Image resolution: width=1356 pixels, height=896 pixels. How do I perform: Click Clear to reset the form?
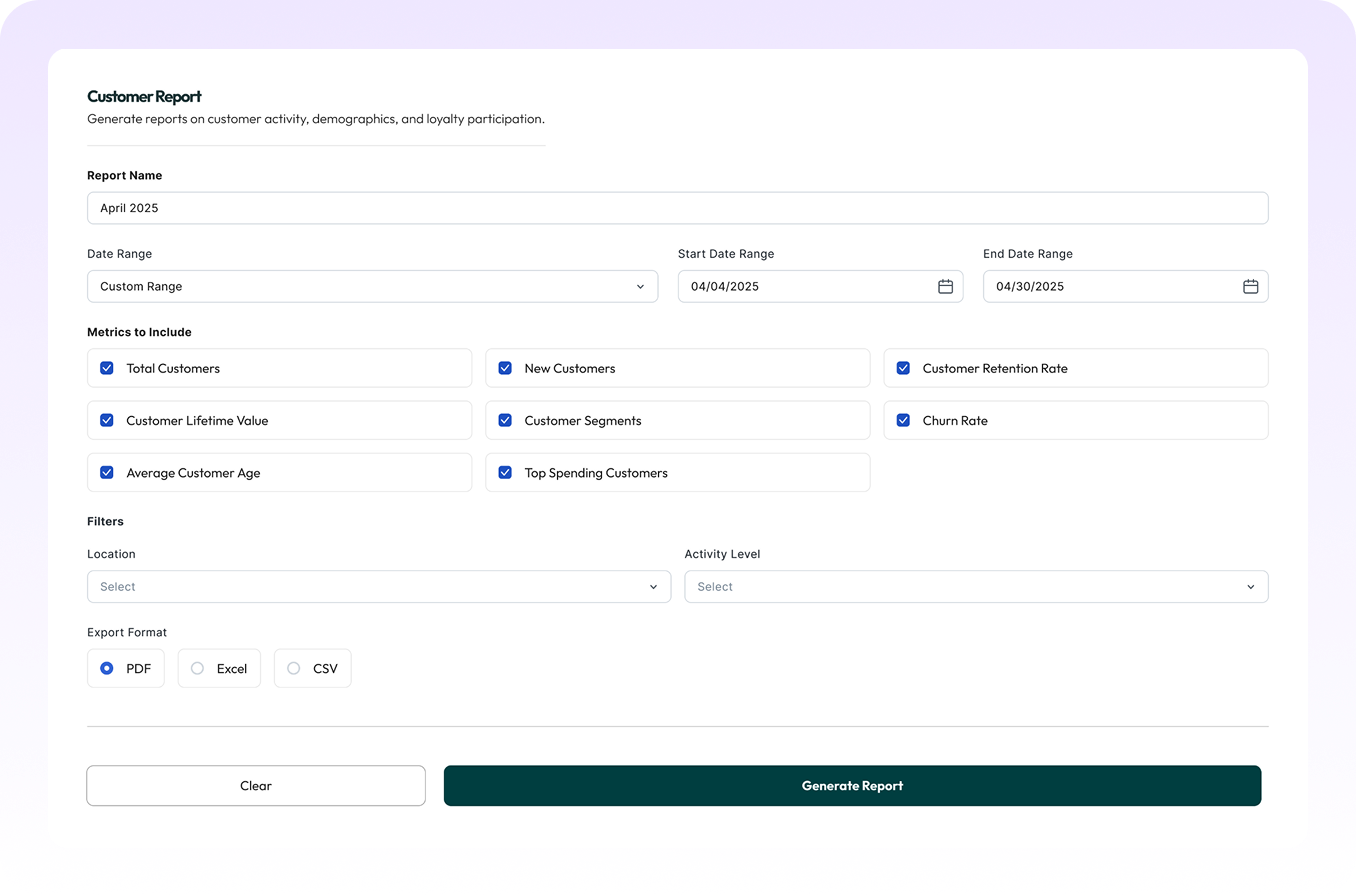(255, 785)
